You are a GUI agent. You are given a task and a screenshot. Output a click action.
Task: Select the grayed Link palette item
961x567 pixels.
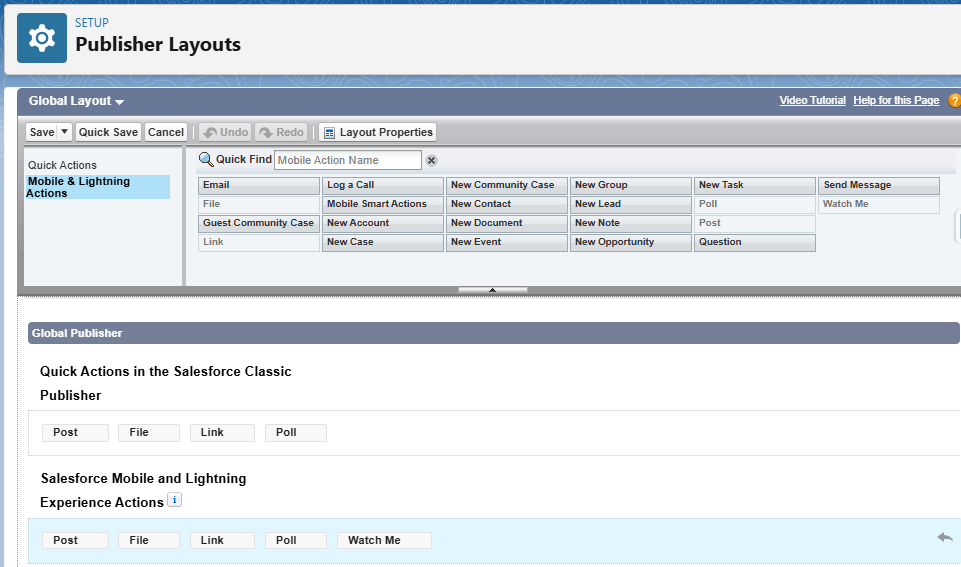[259, 242]
